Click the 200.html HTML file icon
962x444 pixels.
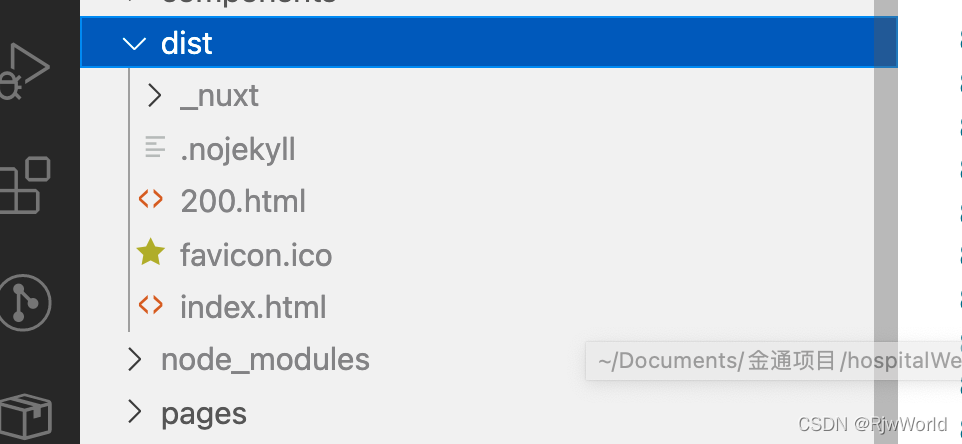click(x=151, y=200)
